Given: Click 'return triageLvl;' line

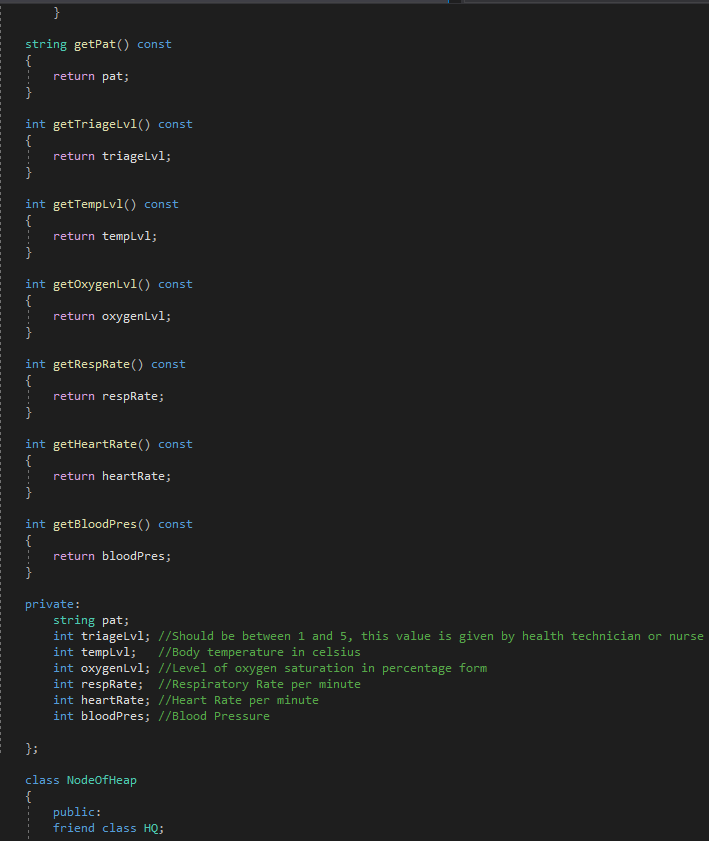Looking at the screenshot, I should coord(112,156).
